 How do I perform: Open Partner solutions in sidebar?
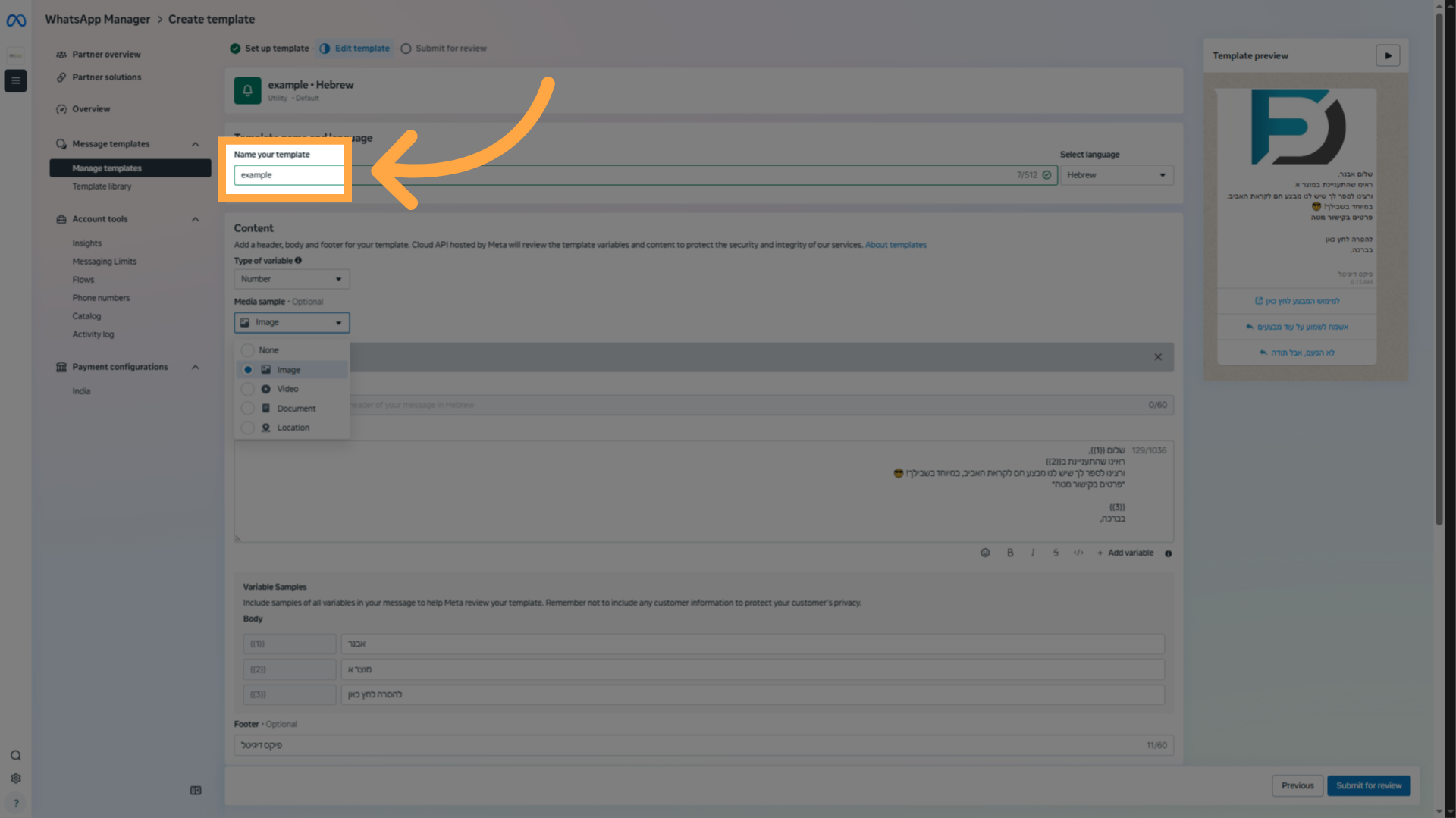tap(106, 77)
